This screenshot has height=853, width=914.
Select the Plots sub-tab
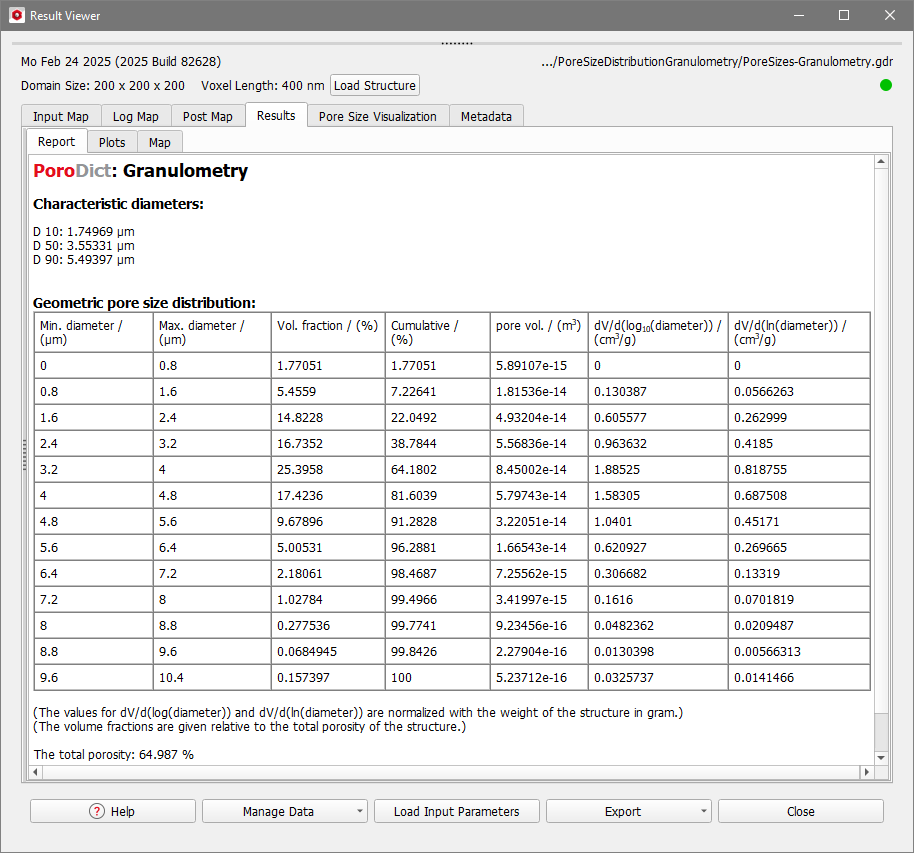point(112,142)
